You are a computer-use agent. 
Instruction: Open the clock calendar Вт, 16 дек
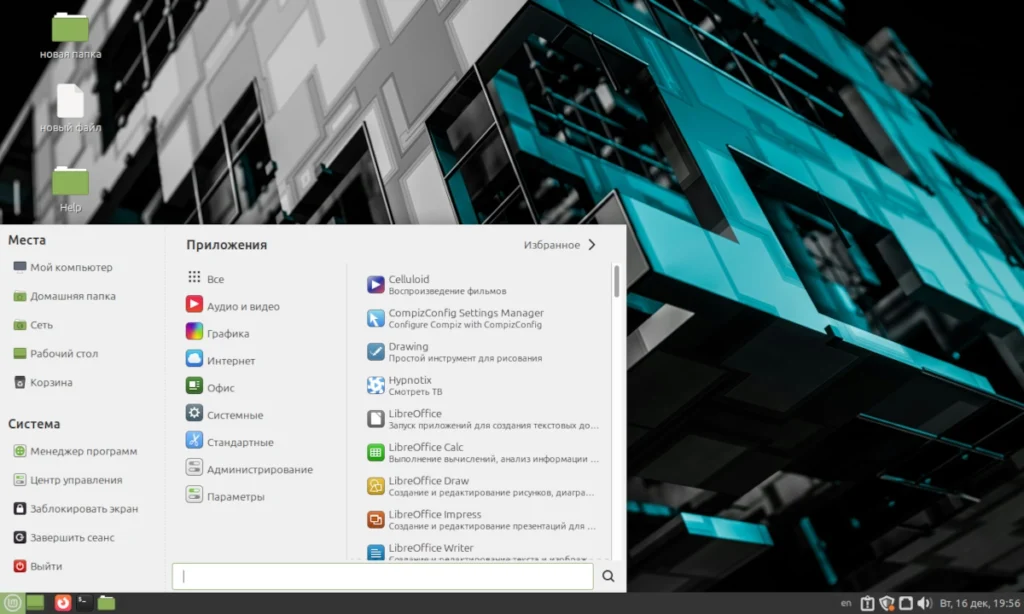point(979,604)
